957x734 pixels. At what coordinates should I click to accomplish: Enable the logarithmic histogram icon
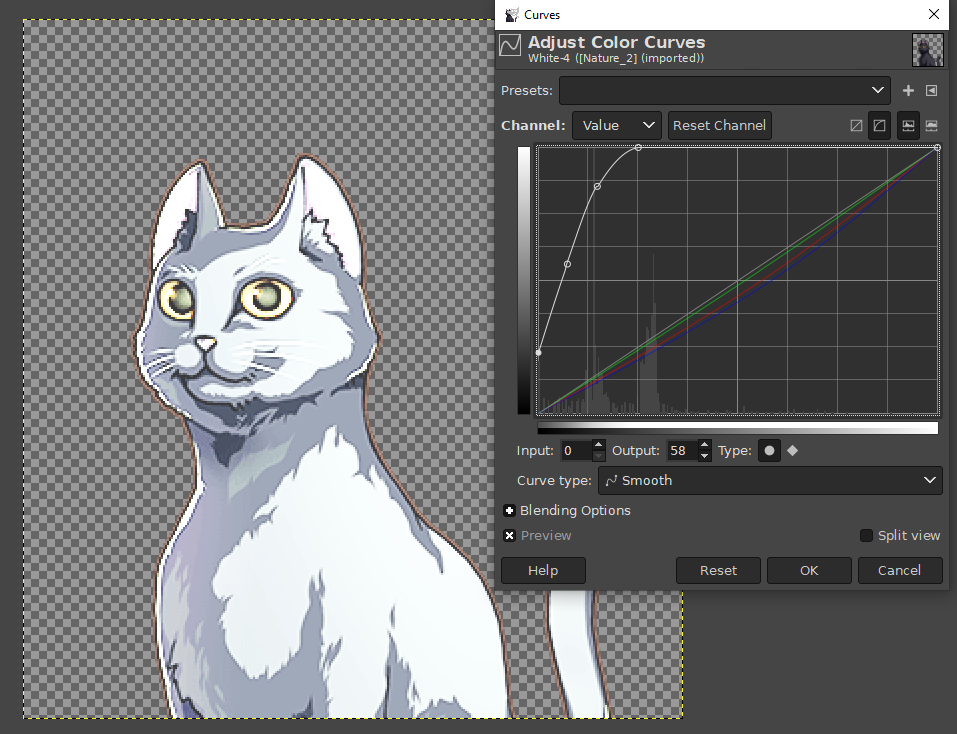click(x=931, y=125)
